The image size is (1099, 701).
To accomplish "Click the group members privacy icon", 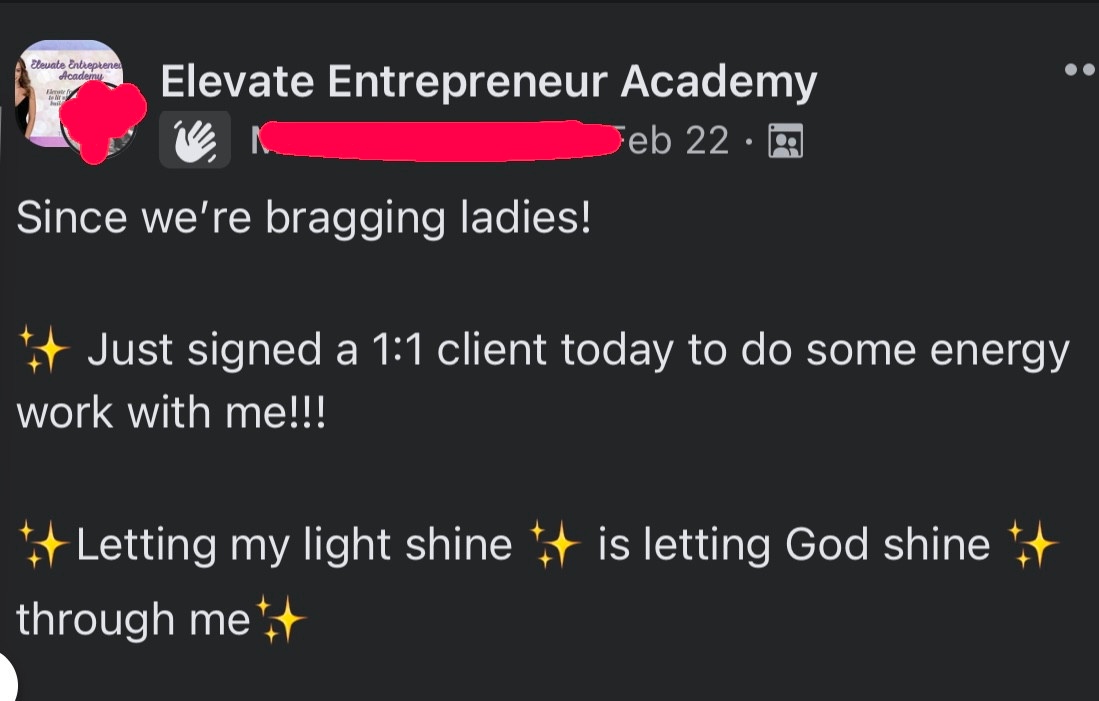I will pos(785,142).
